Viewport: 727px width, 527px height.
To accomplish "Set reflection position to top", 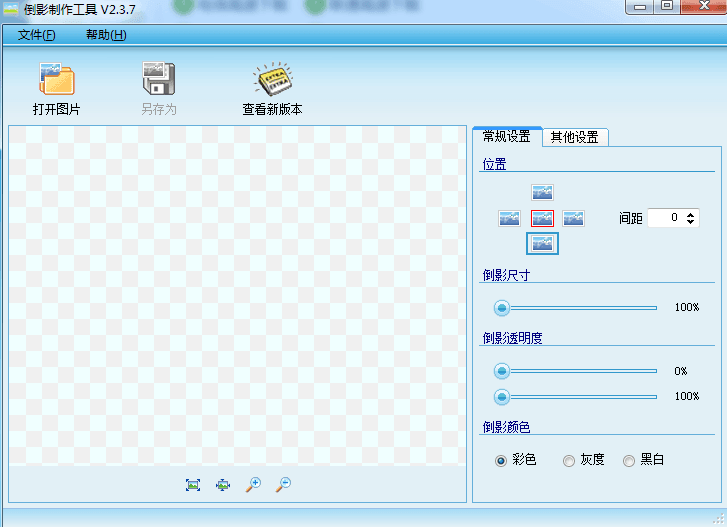I will [542, 192].
